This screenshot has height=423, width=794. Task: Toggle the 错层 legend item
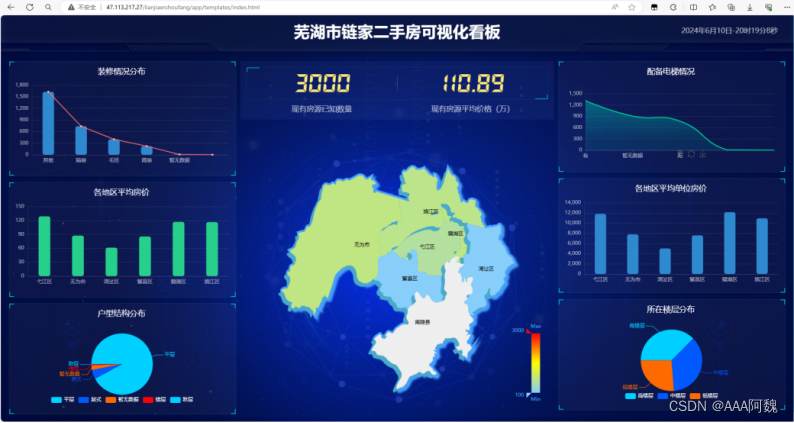154,400
